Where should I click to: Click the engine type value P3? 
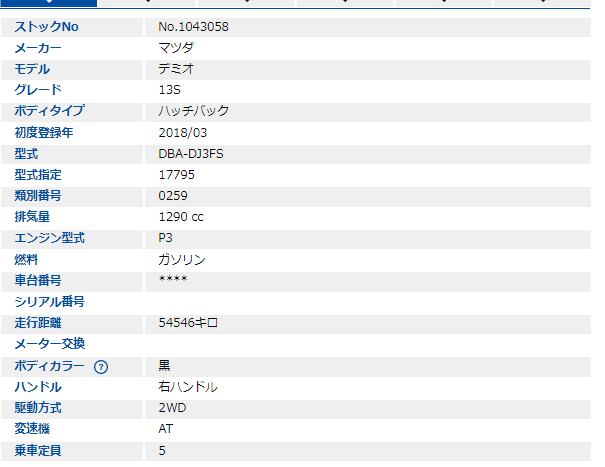point(165,238)
